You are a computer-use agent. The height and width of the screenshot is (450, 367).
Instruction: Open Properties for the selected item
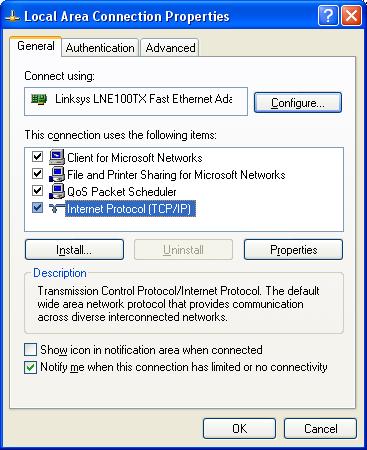[x=293, y=250]
